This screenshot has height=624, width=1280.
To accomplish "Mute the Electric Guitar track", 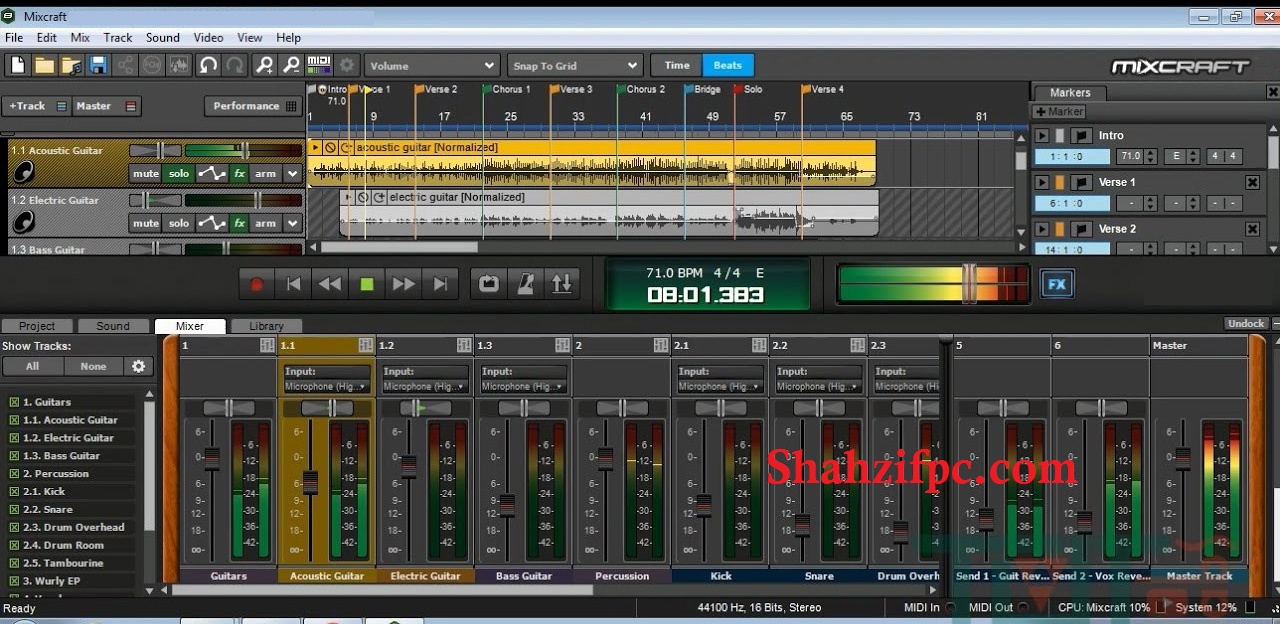I will pyautogui.click(x=145, y=223).
